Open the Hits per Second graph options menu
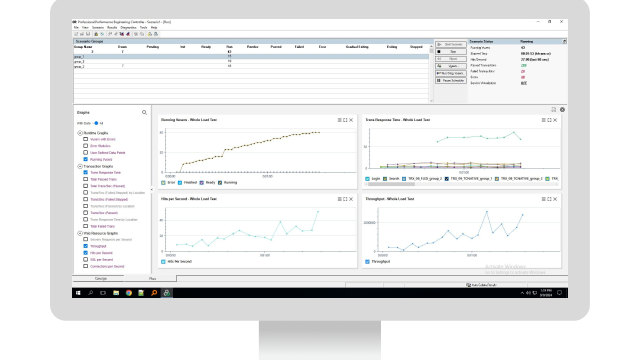 [x=339, y=199]
